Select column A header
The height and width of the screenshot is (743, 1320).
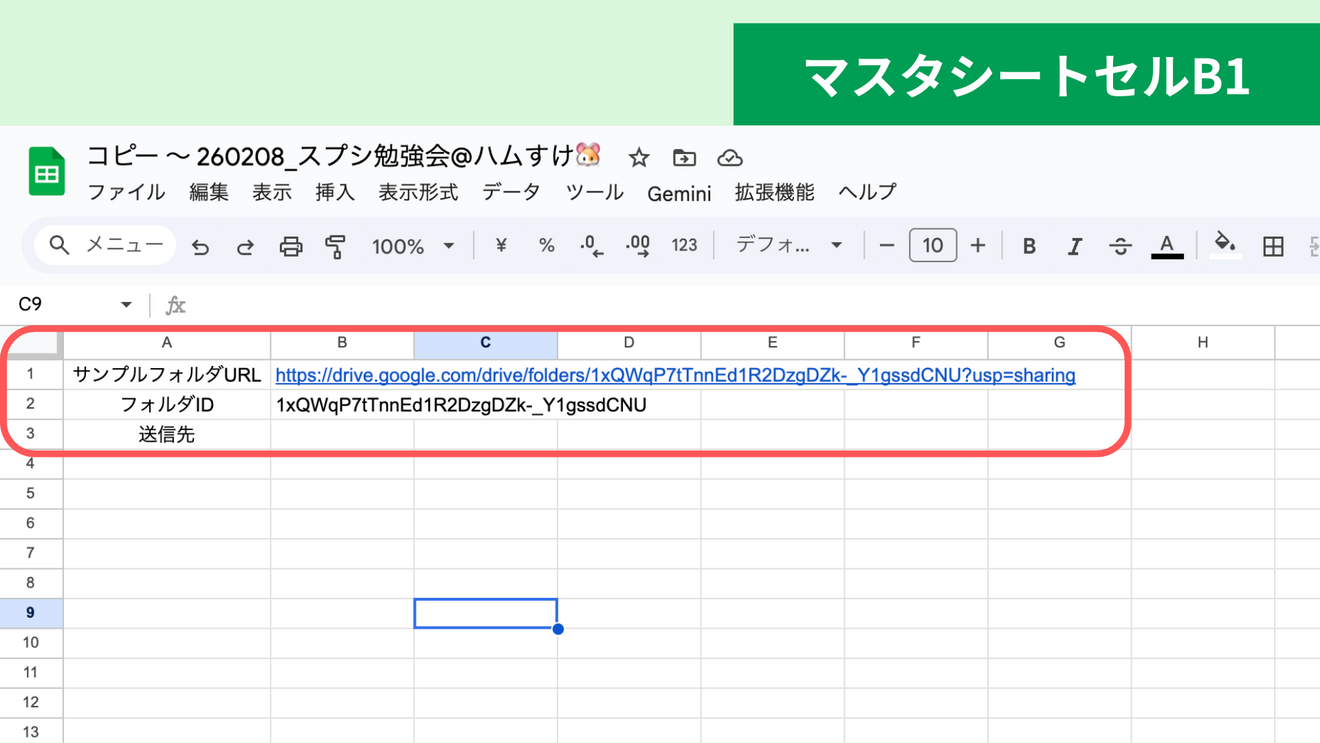tap(167, 343)
